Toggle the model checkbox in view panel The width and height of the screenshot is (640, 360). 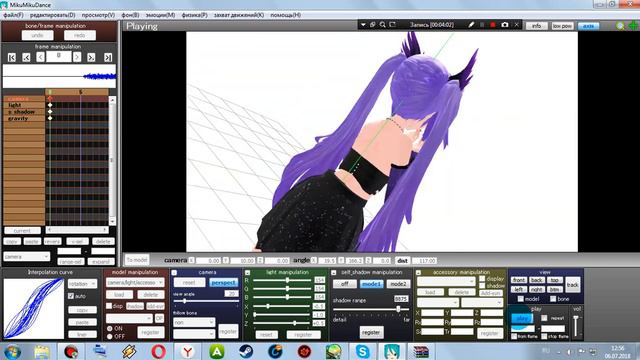coord(521,299)
